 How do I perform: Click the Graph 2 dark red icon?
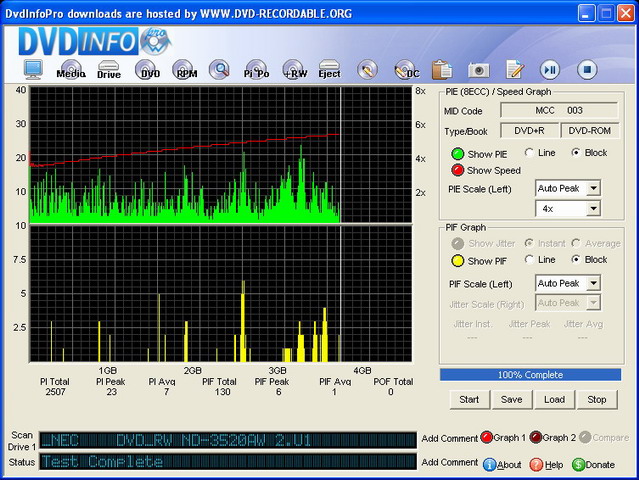[x=536, y=438]
